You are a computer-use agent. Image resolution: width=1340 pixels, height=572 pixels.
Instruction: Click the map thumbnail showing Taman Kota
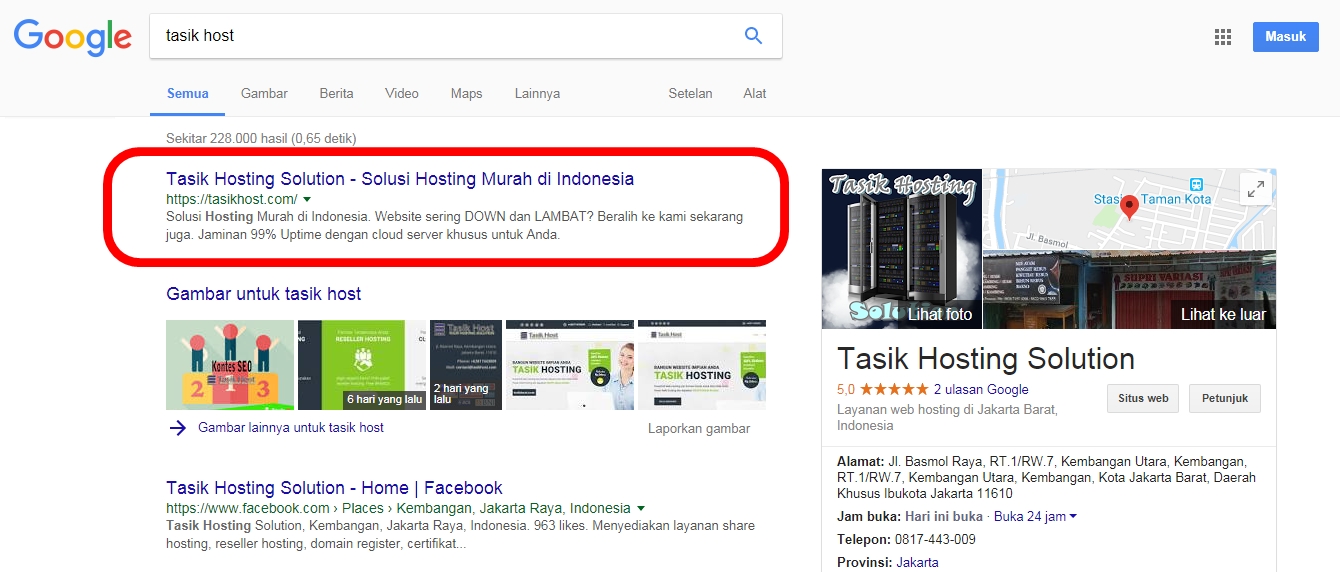1130,209
